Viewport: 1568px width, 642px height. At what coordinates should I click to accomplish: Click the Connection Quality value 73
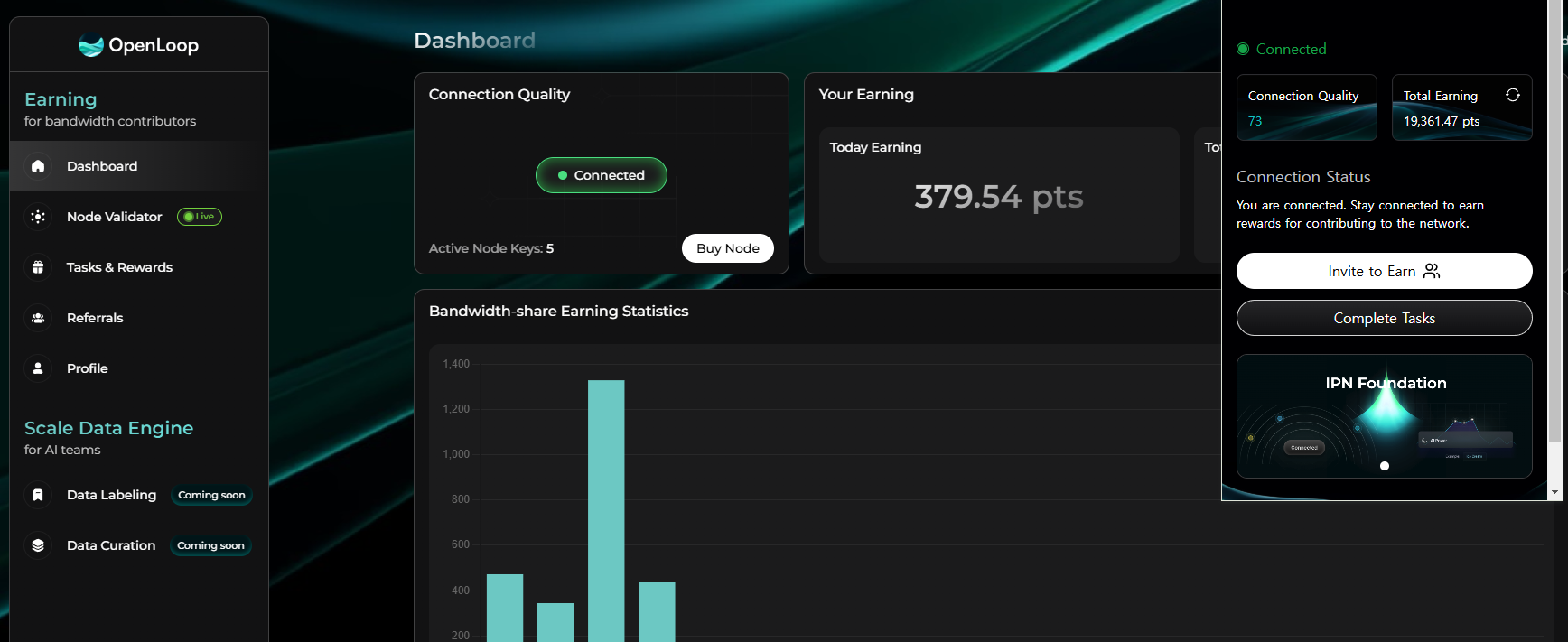click(x=1255, y=121)
